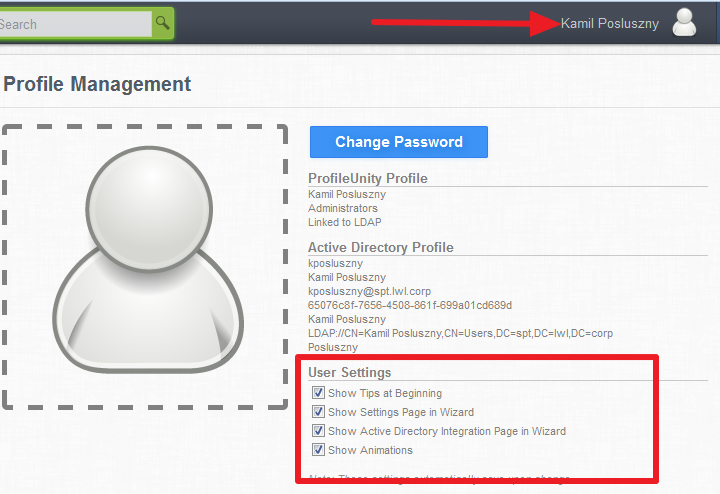Select the LDAP://CN=Kamil Posluszny path text
Viewport: 720px width, 494px height.
[x=461, y=333]
